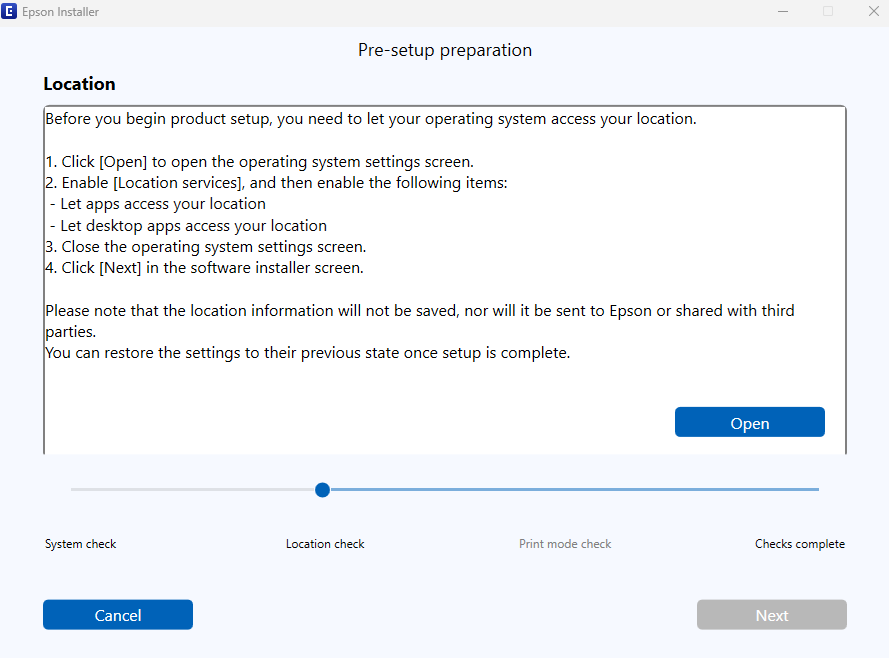The image size is (889, 658).
Task: Click the line '1. Click [Open] to open the operating system settings screen.'
Action: (260, 162)
